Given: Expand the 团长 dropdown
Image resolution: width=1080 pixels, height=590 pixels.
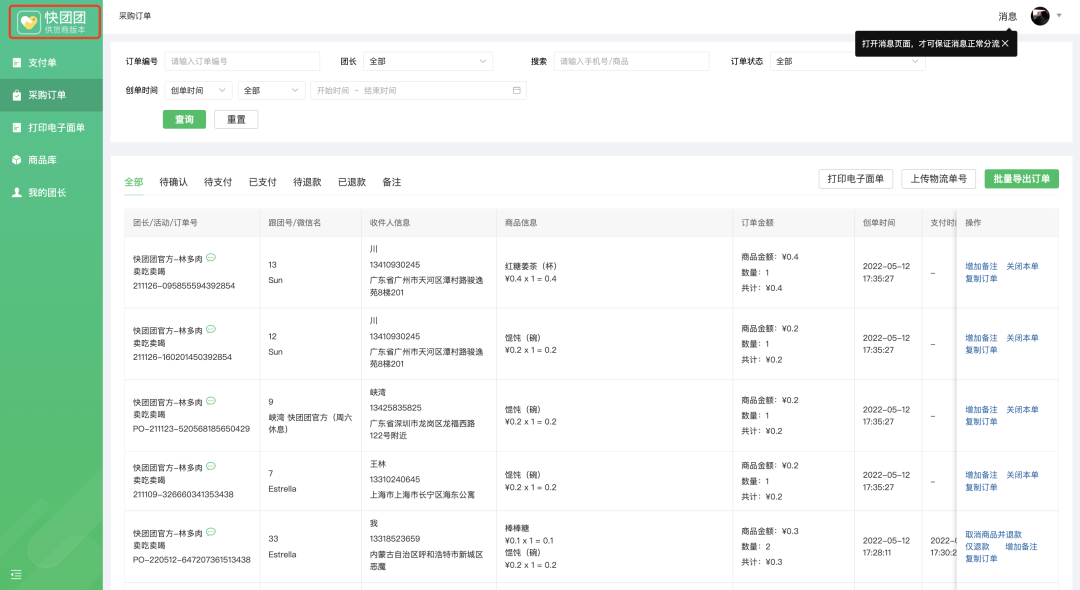Looking at the screenshot, I should pyautogui.click(x=427, y=62).
